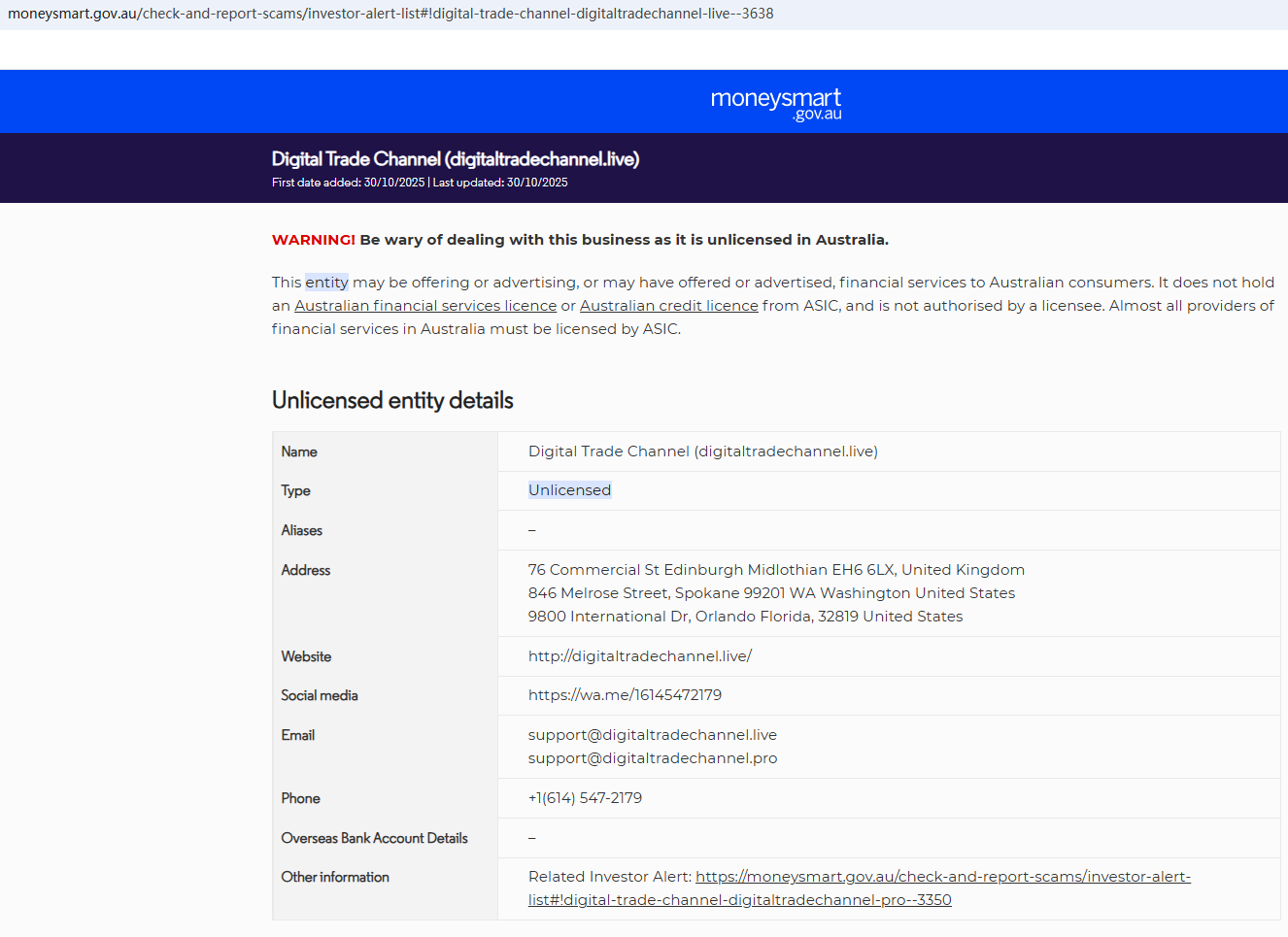Click the Address row label
The height and width of the screenshot is (937, 1288).
(x=306, y=570)
